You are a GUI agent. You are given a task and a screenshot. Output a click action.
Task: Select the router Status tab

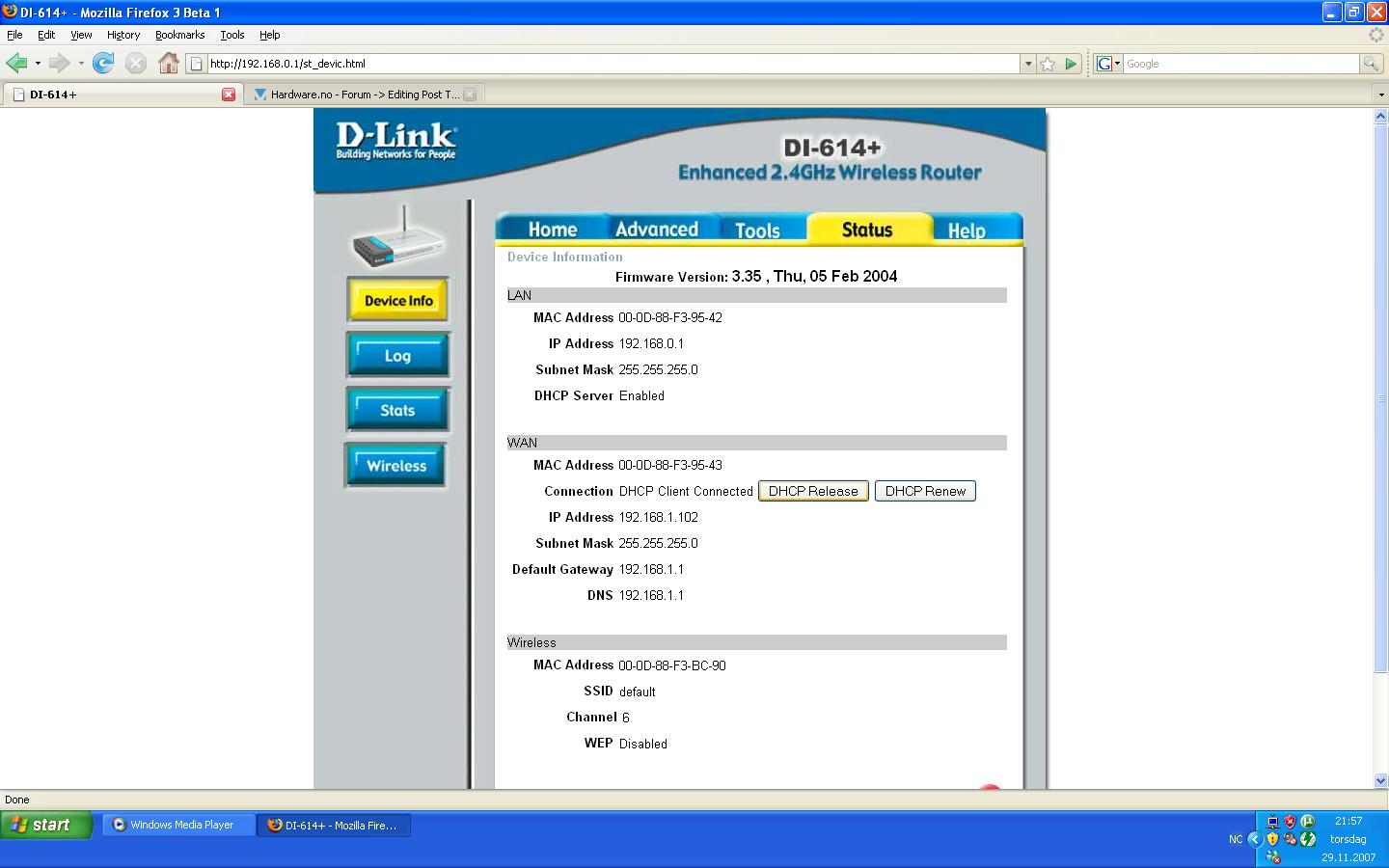click(867, 229)
